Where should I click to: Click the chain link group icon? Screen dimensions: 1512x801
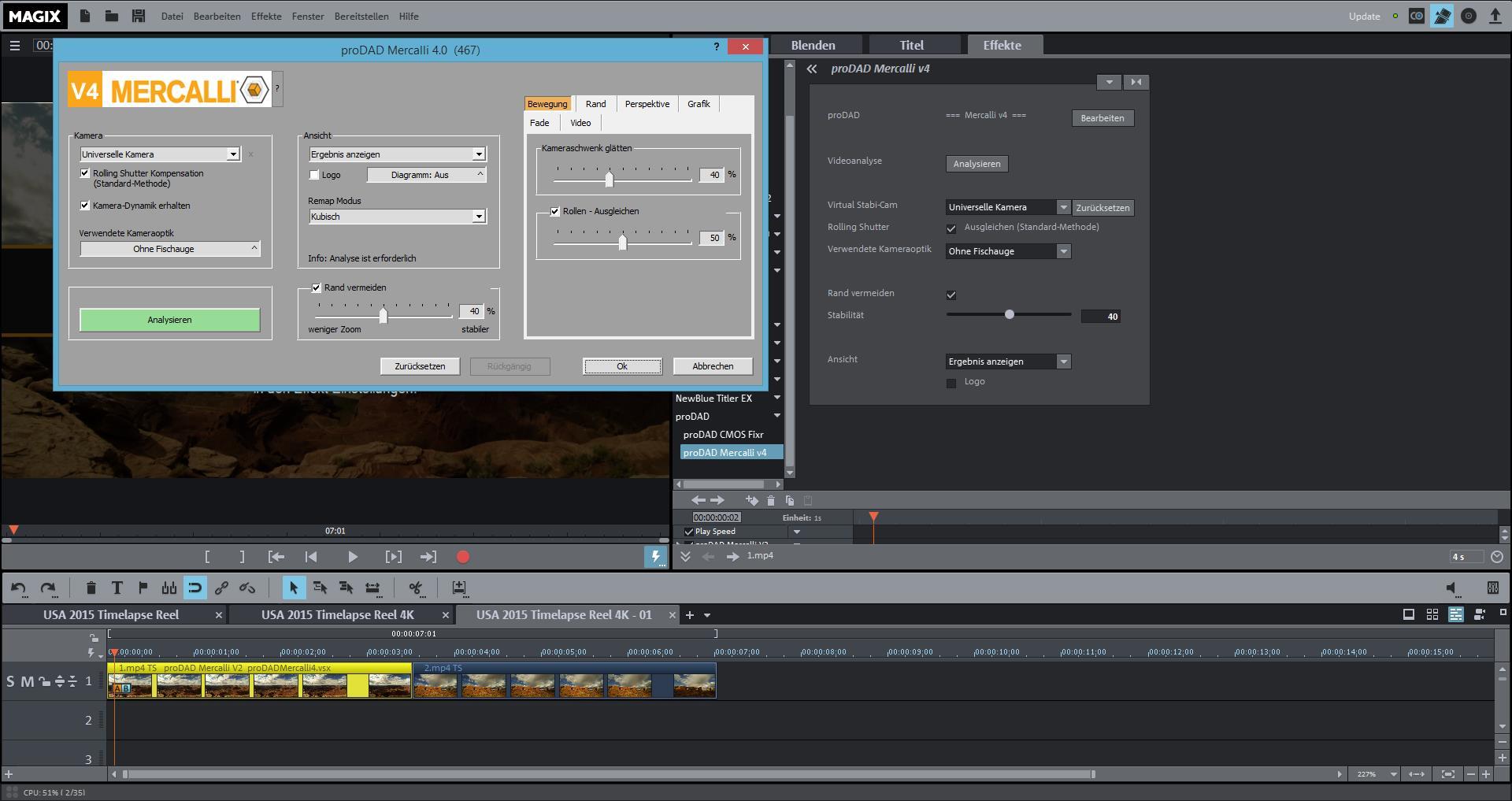221,588
